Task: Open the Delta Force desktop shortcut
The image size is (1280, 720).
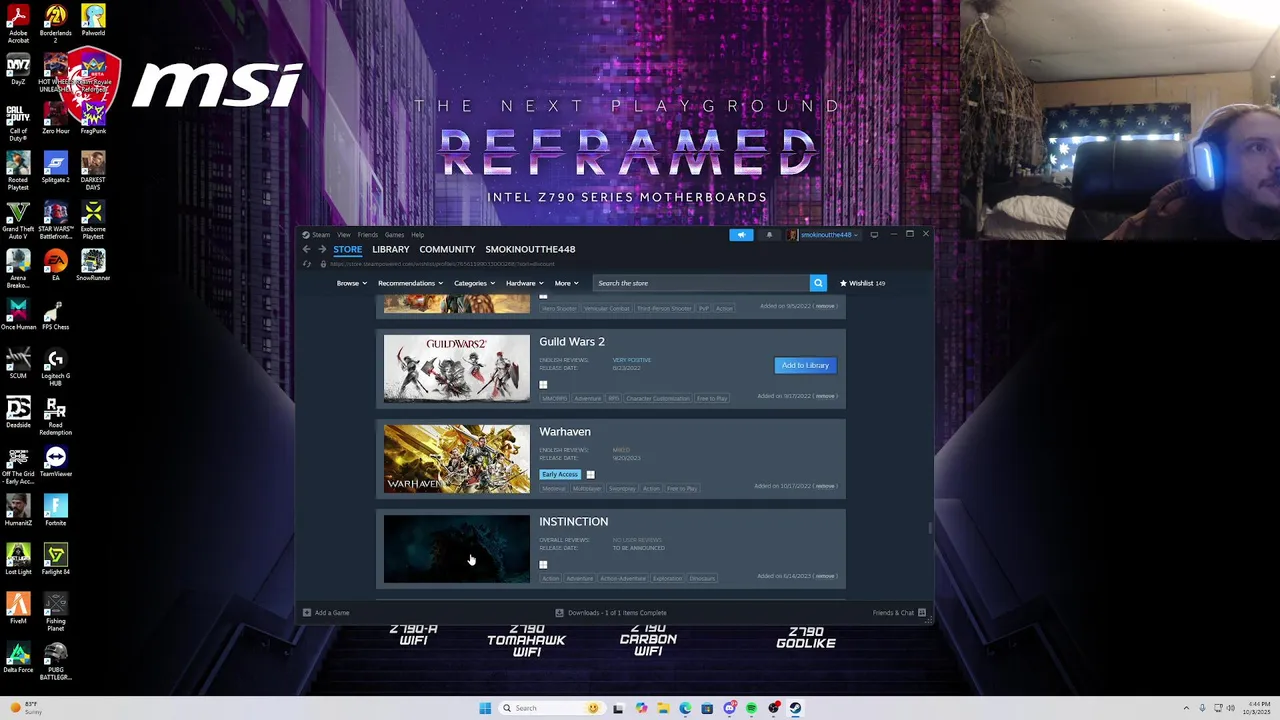Action: pos(18,658)
